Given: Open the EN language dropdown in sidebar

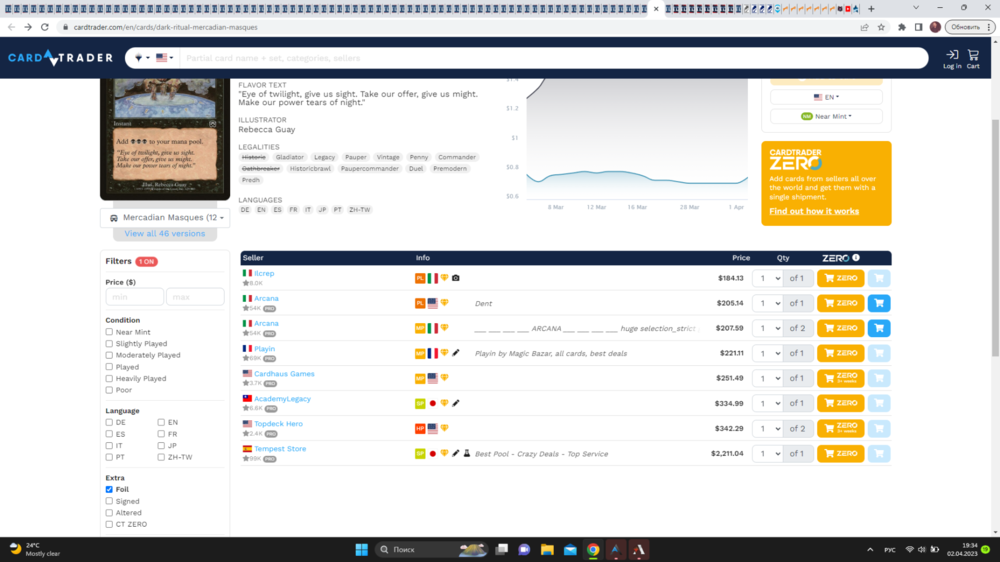Looking at the screenshot, I should 826,97.
